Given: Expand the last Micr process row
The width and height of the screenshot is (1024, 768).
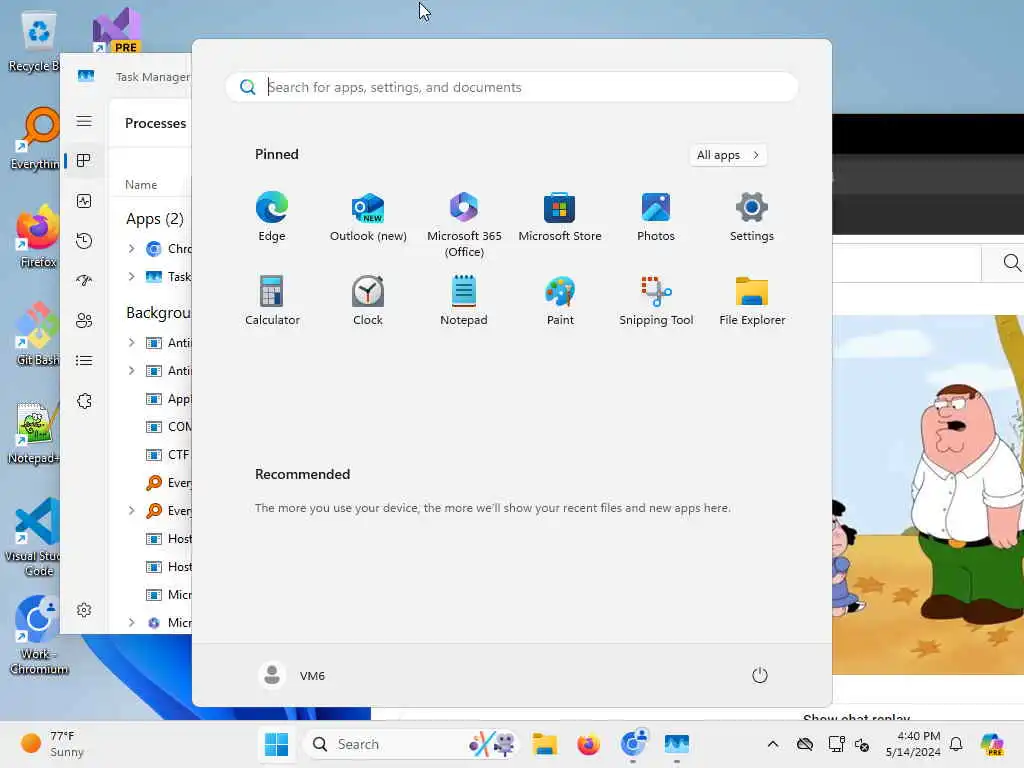Looking at the screenshot, I should coord(131,623).
